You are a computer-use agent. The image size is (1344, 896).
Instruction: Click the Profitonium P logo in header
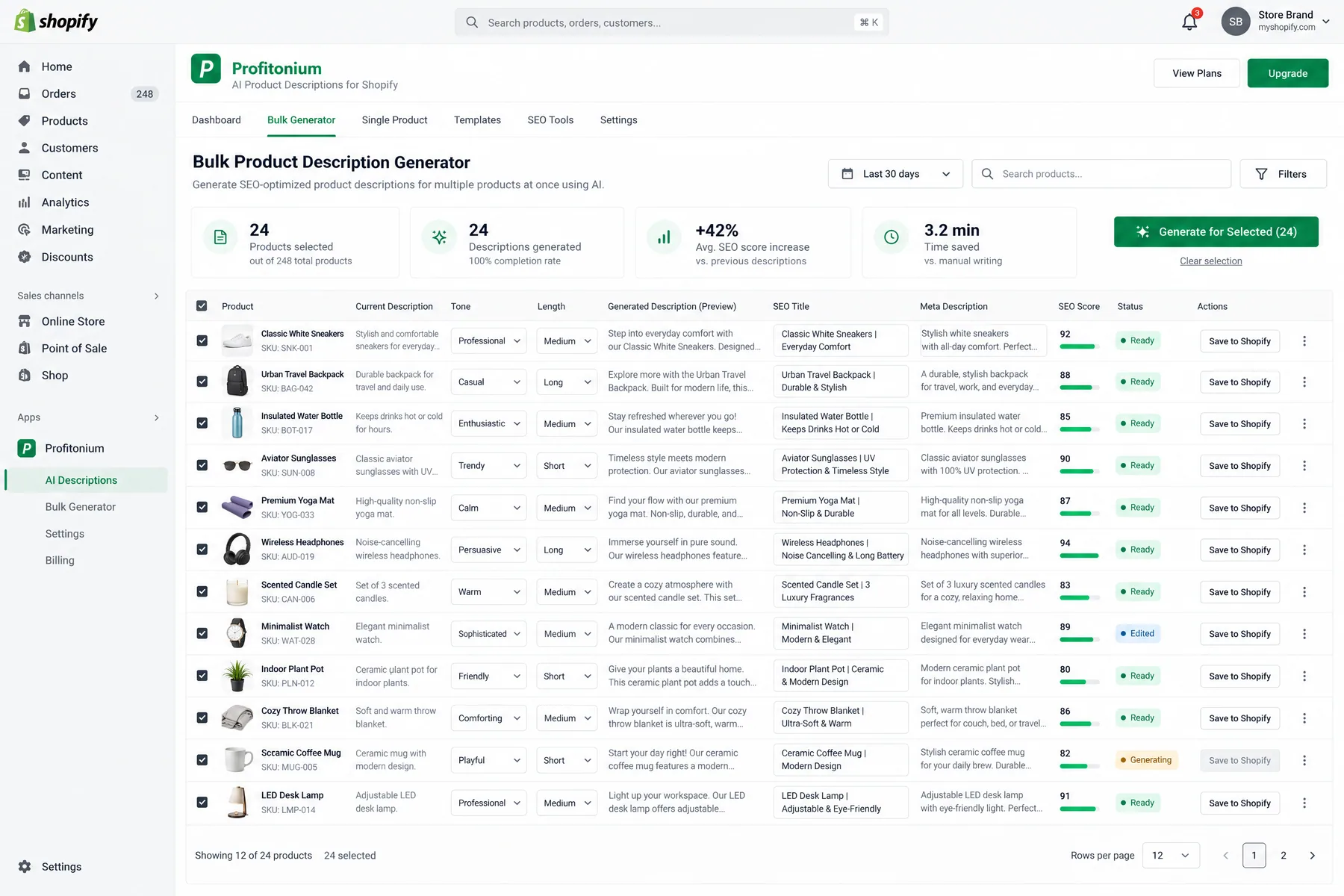coord(206,69)
